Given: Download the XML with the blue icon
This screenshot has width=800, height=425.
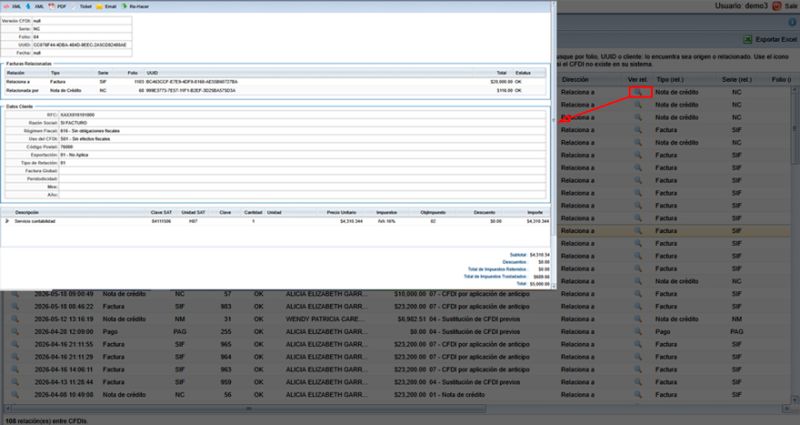Looking at the screenshot, I should [x=35, y=7].
